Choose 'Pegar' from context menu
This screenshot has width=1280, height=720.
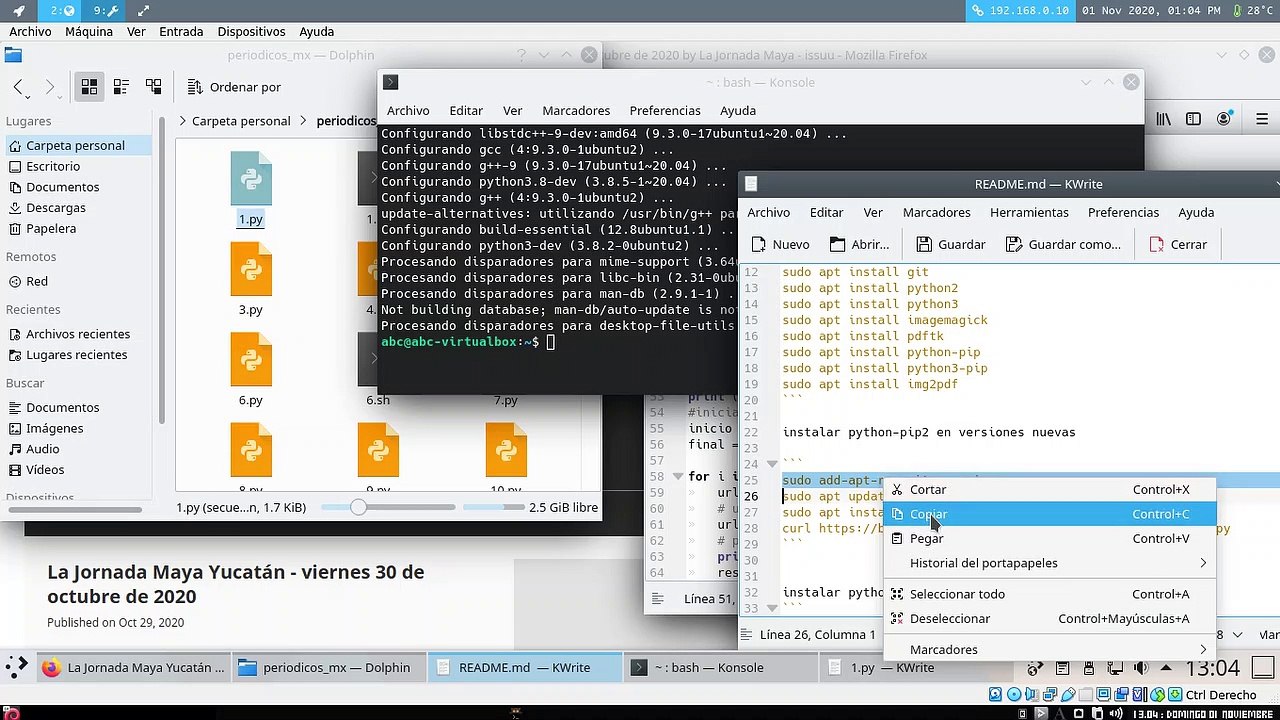click(x=1050, y=538)
